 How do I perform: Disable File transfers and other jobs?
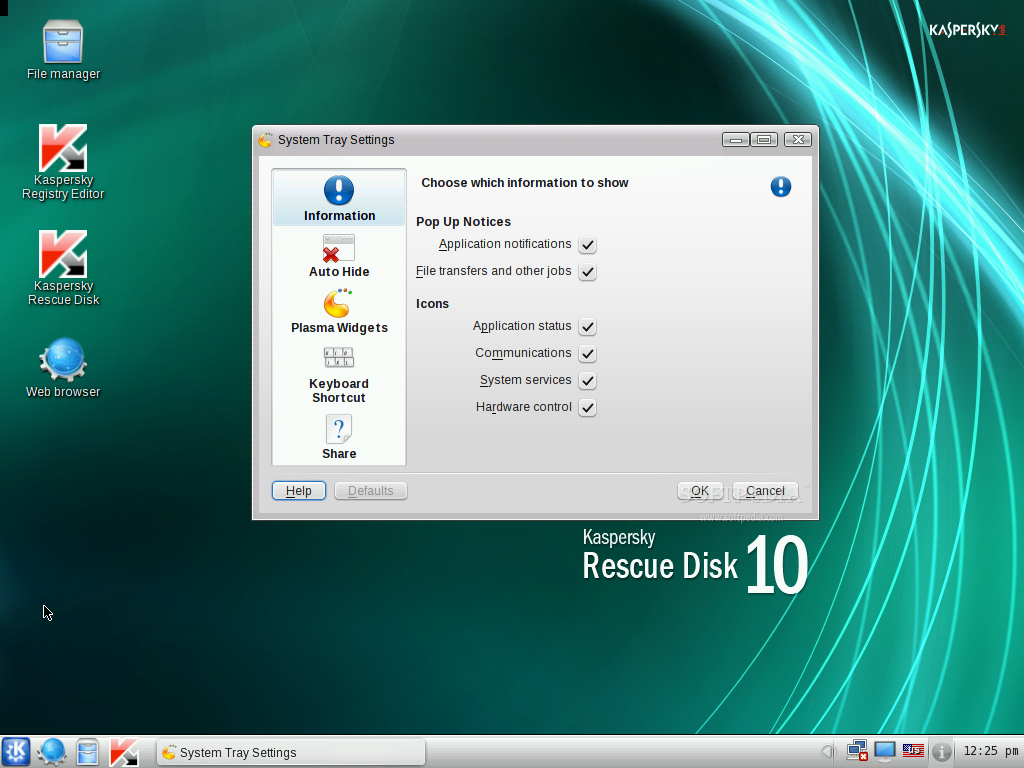point(587,272)
